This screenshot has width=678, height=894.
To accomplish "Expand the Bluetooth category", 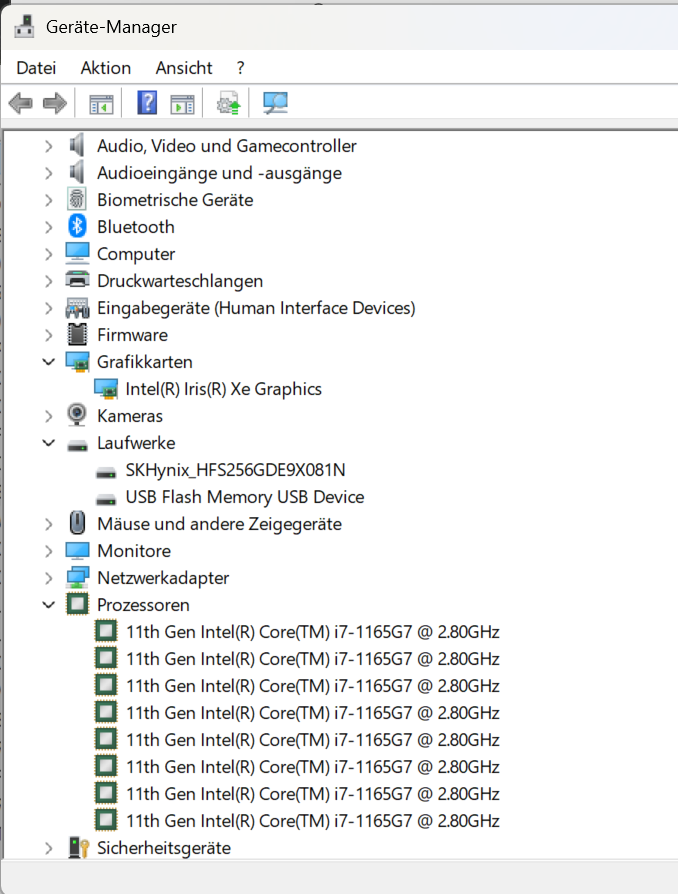I will 48,227.
